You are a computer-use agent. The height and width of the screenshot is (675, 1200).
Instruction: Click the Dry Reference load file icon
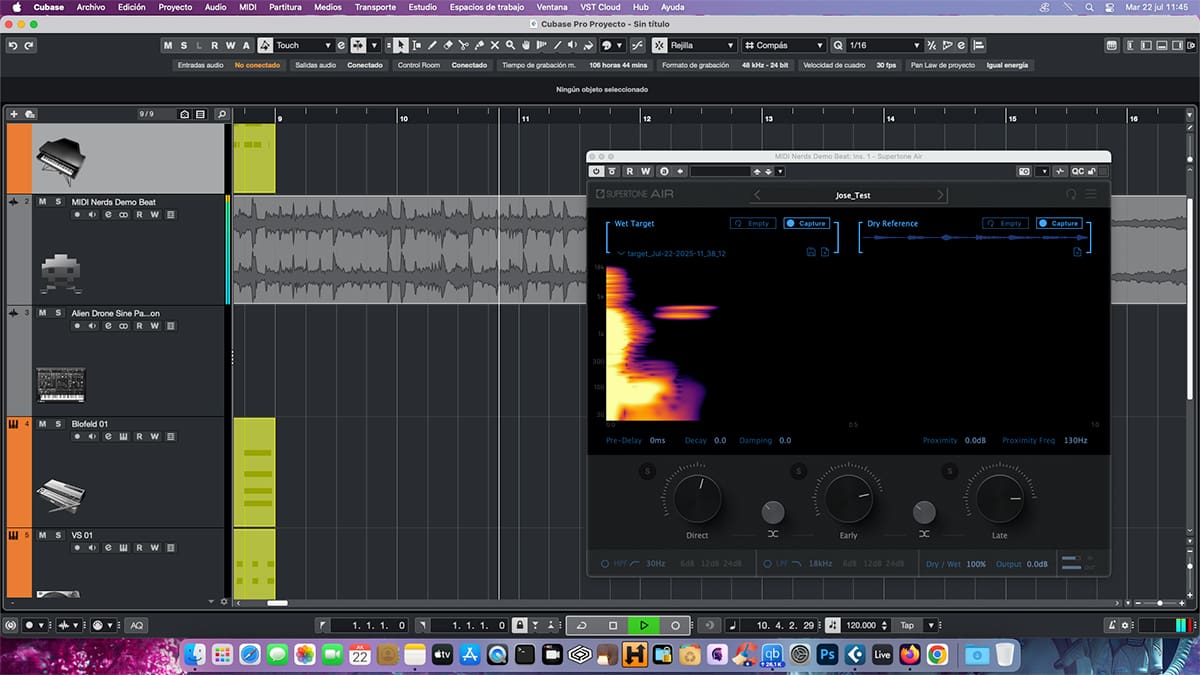pyautogui.click(x=1077, y=252)
